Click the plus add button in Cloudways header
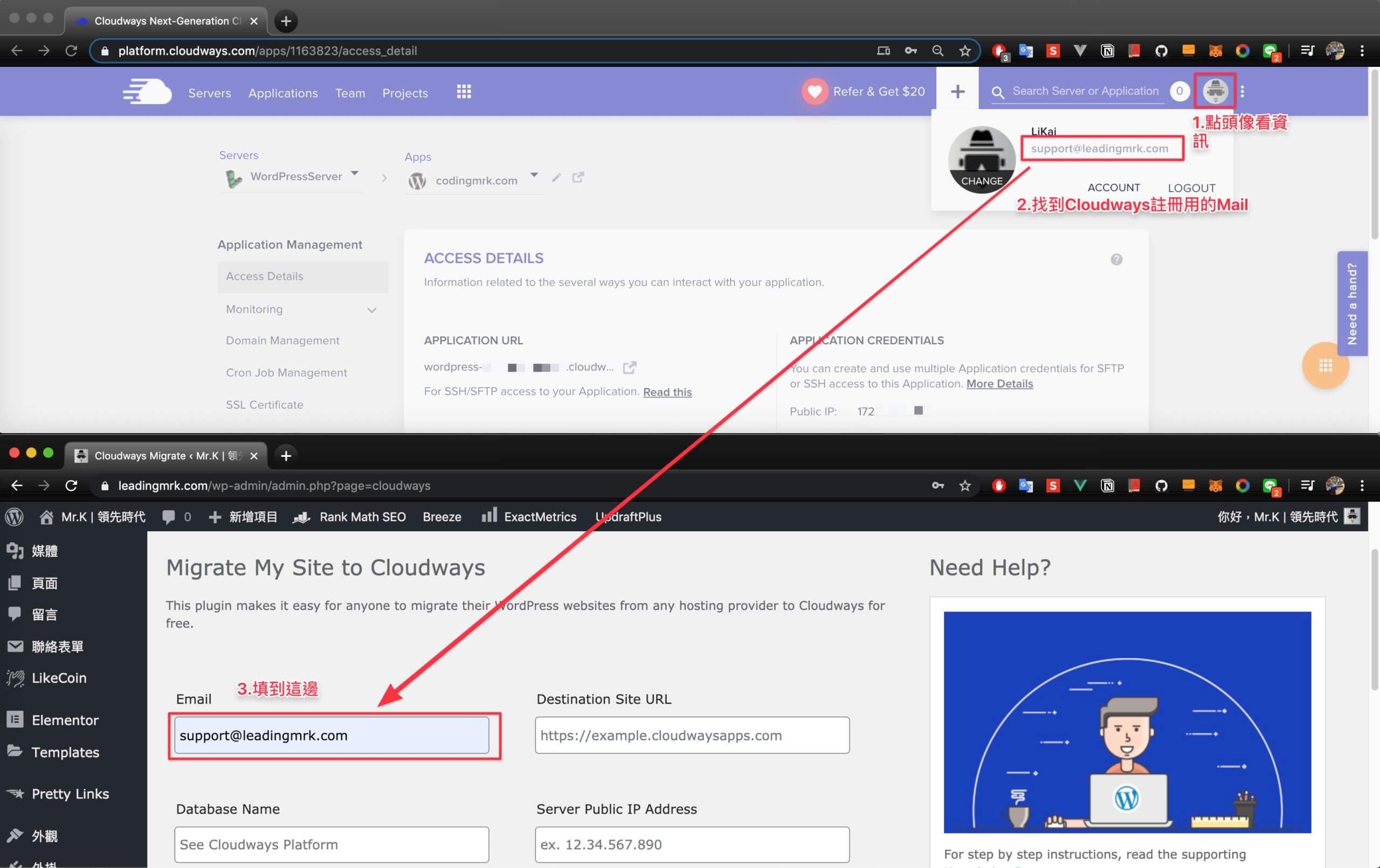 [x=957, y=92]
